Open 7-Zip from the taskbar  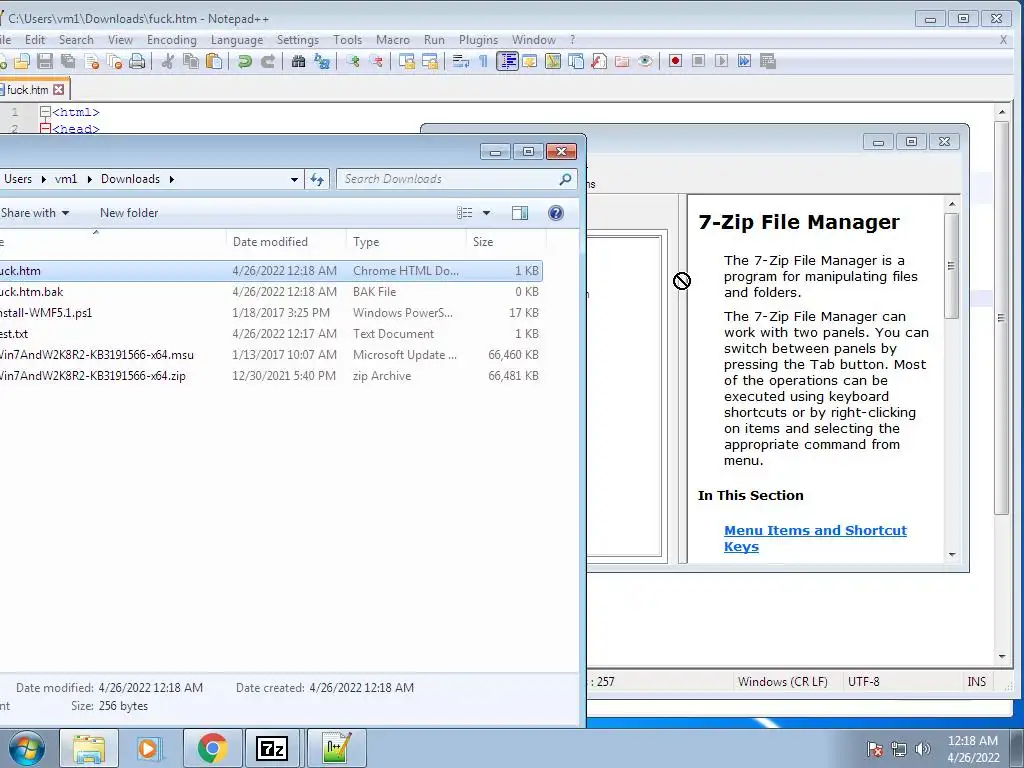point(272,748)
